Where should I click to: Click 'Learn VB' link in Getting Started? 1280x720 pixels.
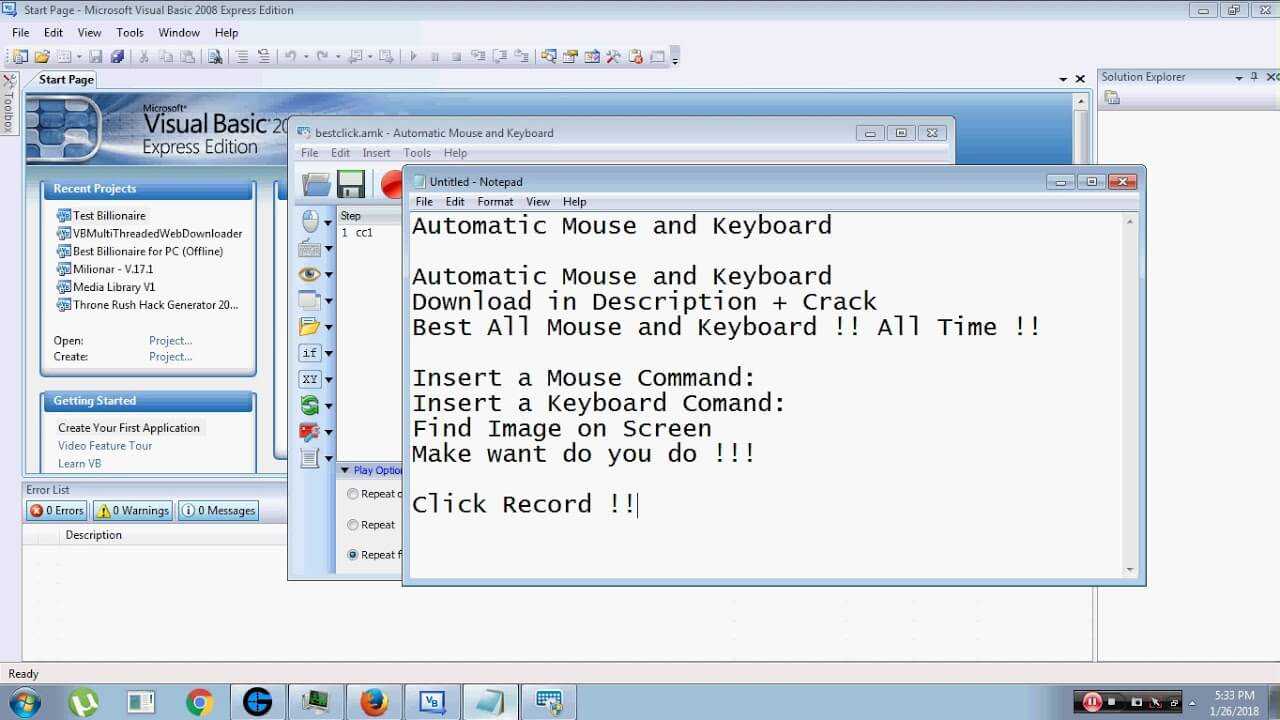click(x=79, y=464)
